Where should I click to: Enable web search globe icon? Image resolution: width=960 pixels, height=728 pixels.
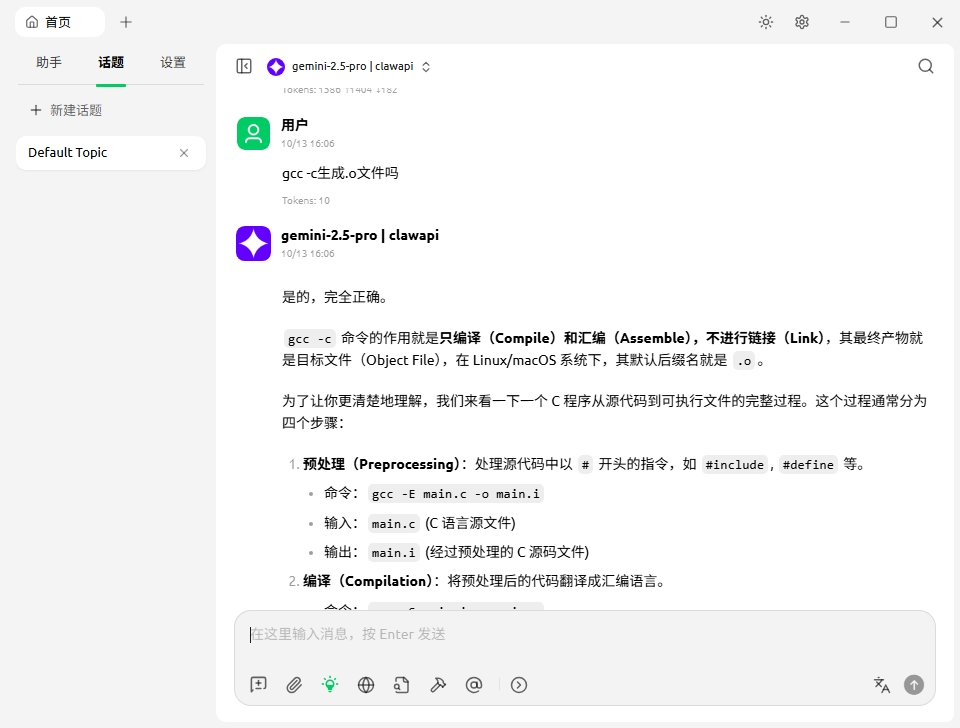(366, 685)
